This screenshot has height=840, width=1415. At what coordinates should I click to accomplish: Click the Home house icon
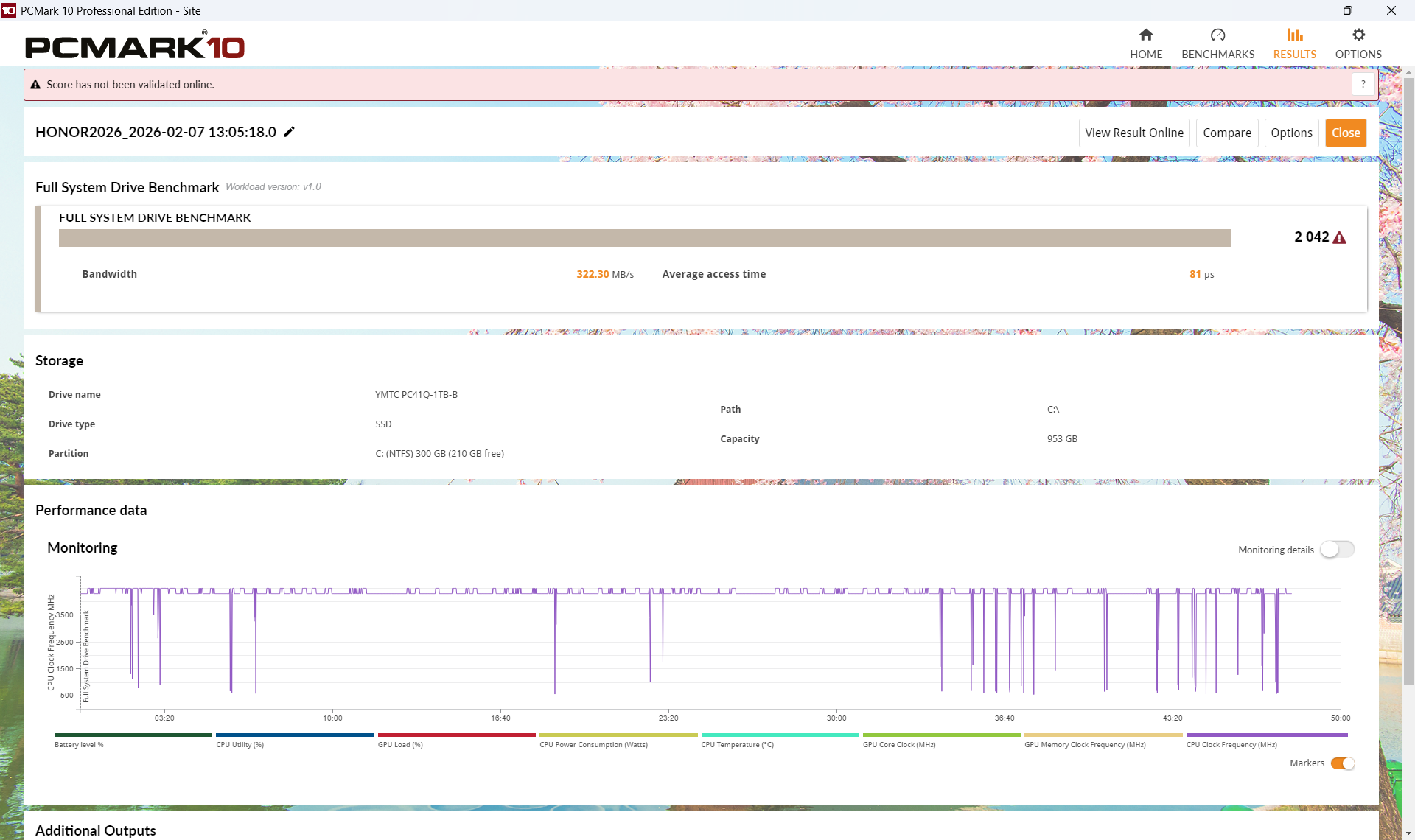[1145, 35]
